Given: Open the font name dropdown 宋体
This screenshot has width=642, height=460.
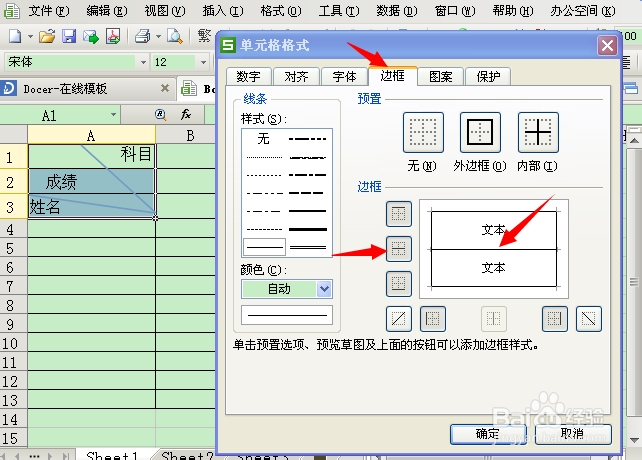Looking at the screenshot, I should (x=143, y=62).
